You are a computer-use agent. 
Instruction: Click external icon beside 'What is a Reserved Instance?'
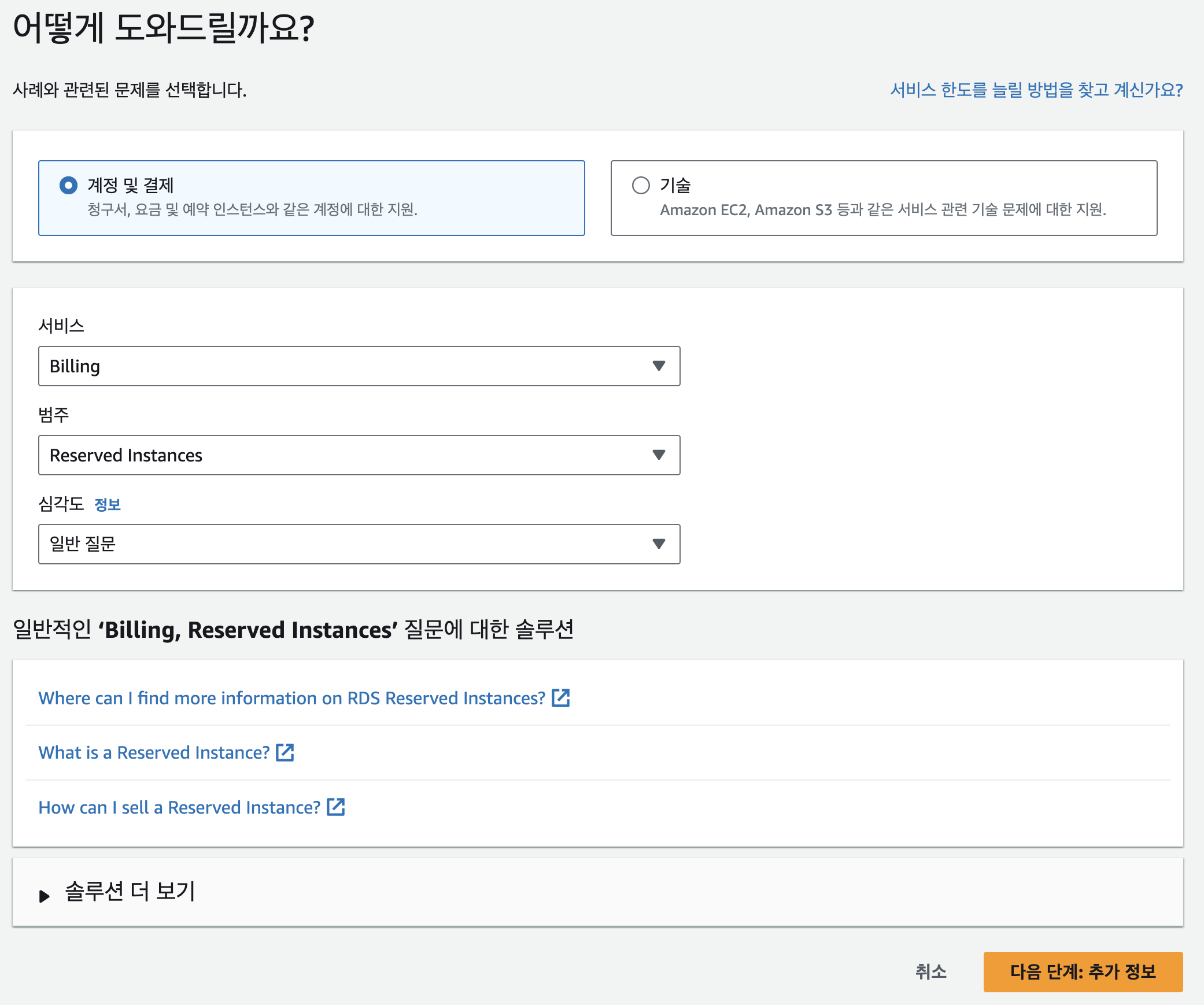point(285,752)
